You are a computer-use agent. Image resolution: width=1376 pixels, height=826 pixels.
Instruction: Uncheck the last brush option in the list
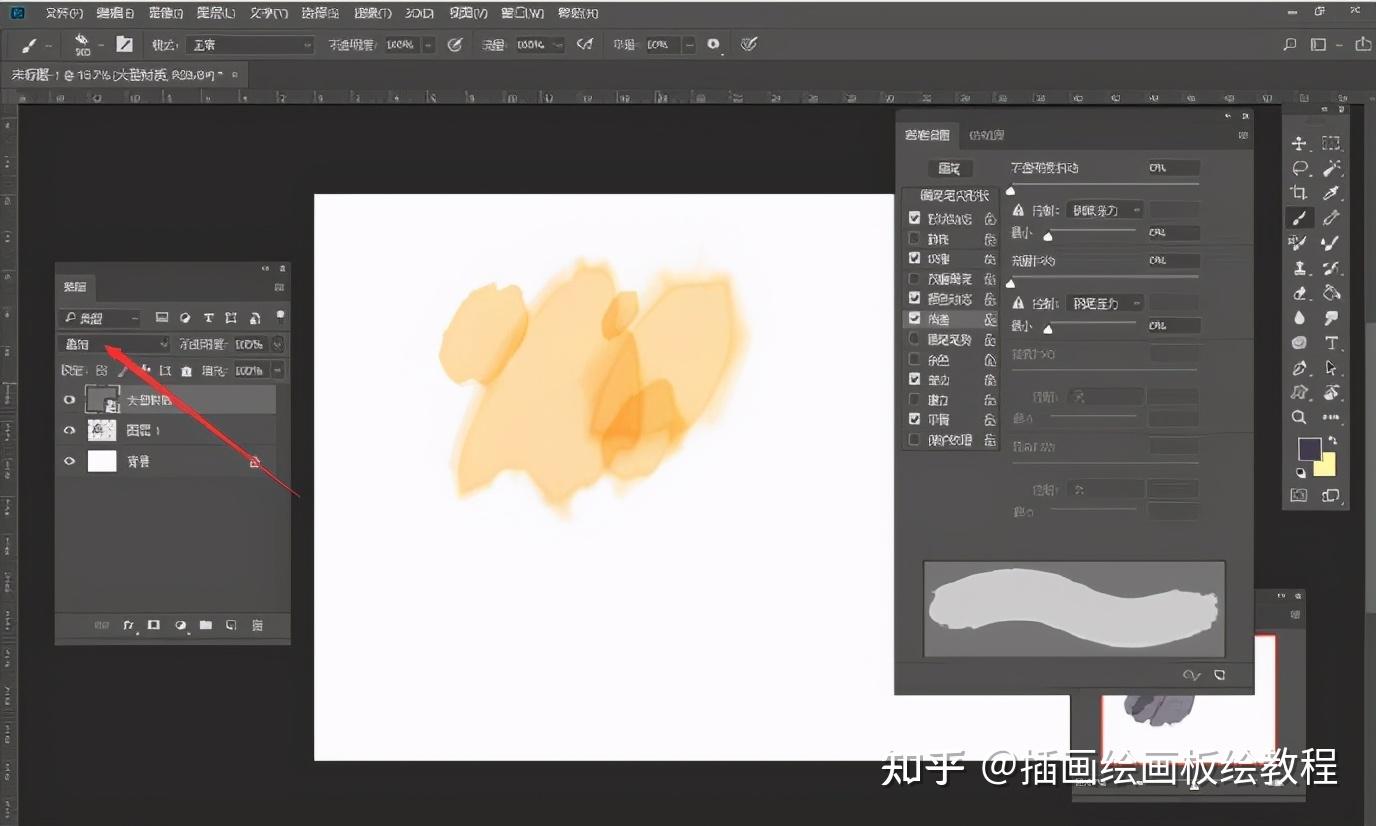913,438
